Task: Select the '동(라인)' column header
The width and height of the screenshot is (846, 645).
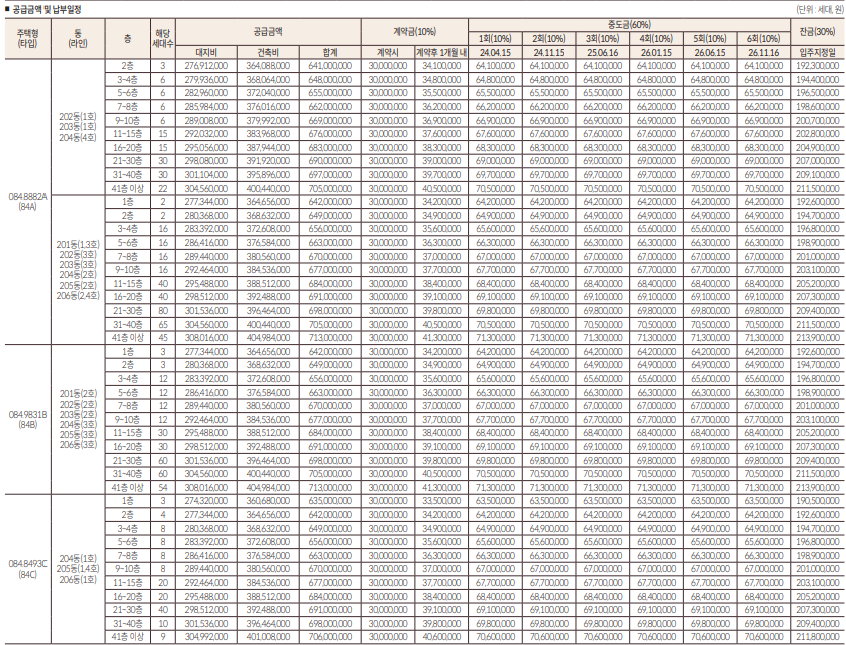Action: (78, 39)
